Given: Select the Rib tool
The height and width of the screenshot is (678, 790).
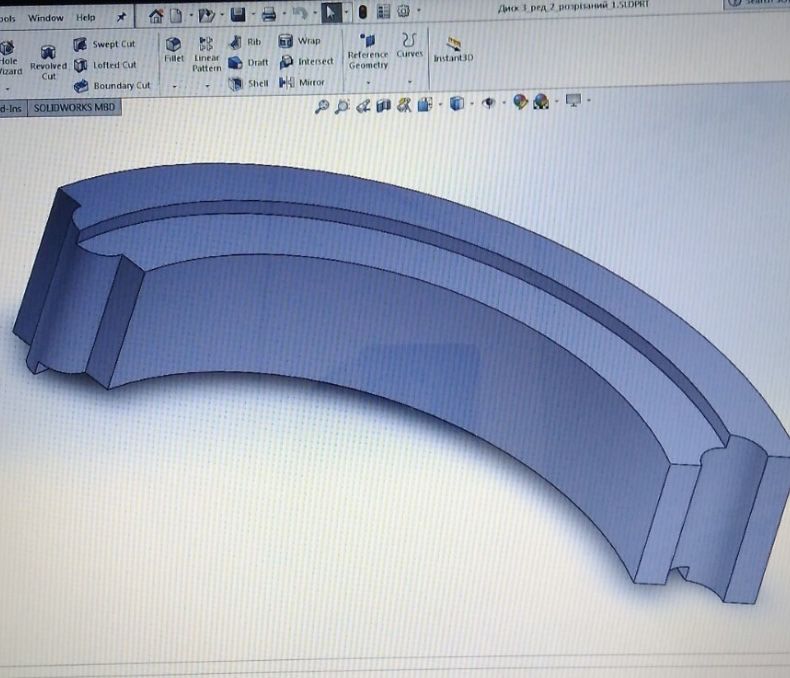Looking at the screenshot, I should pos(245,42).
